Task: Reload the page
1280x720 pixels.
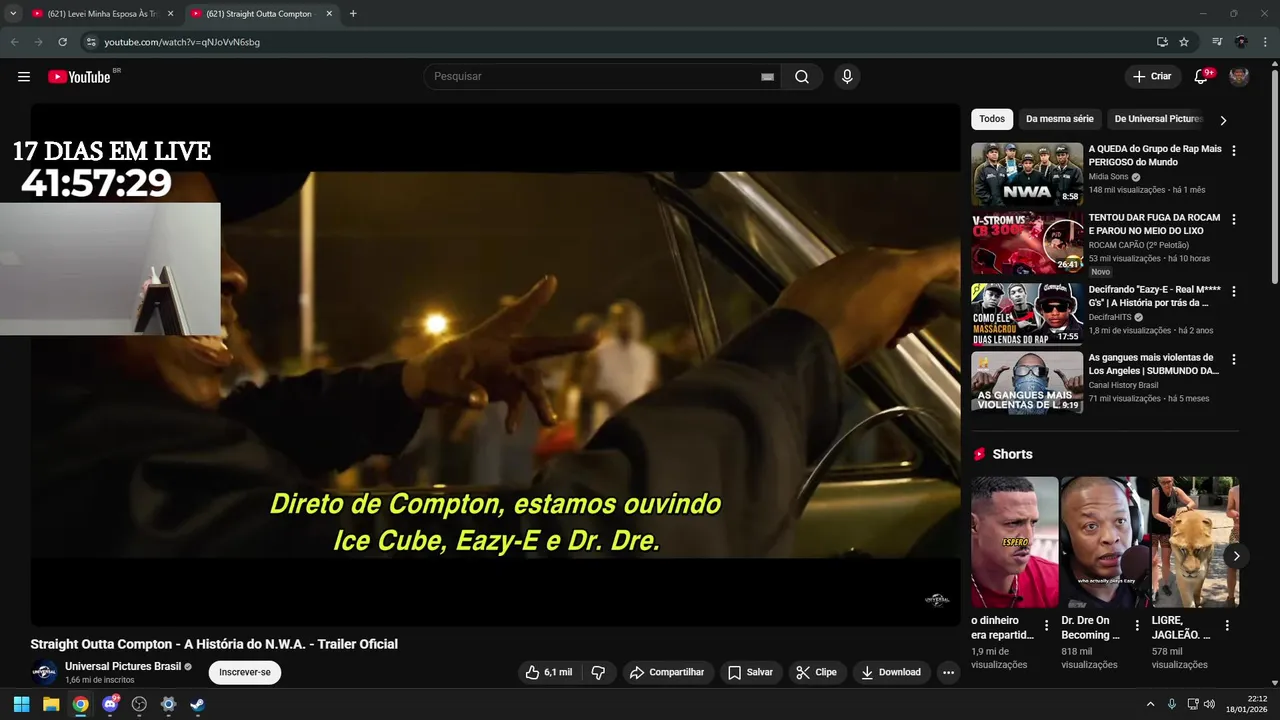Action: click(62, 42)
